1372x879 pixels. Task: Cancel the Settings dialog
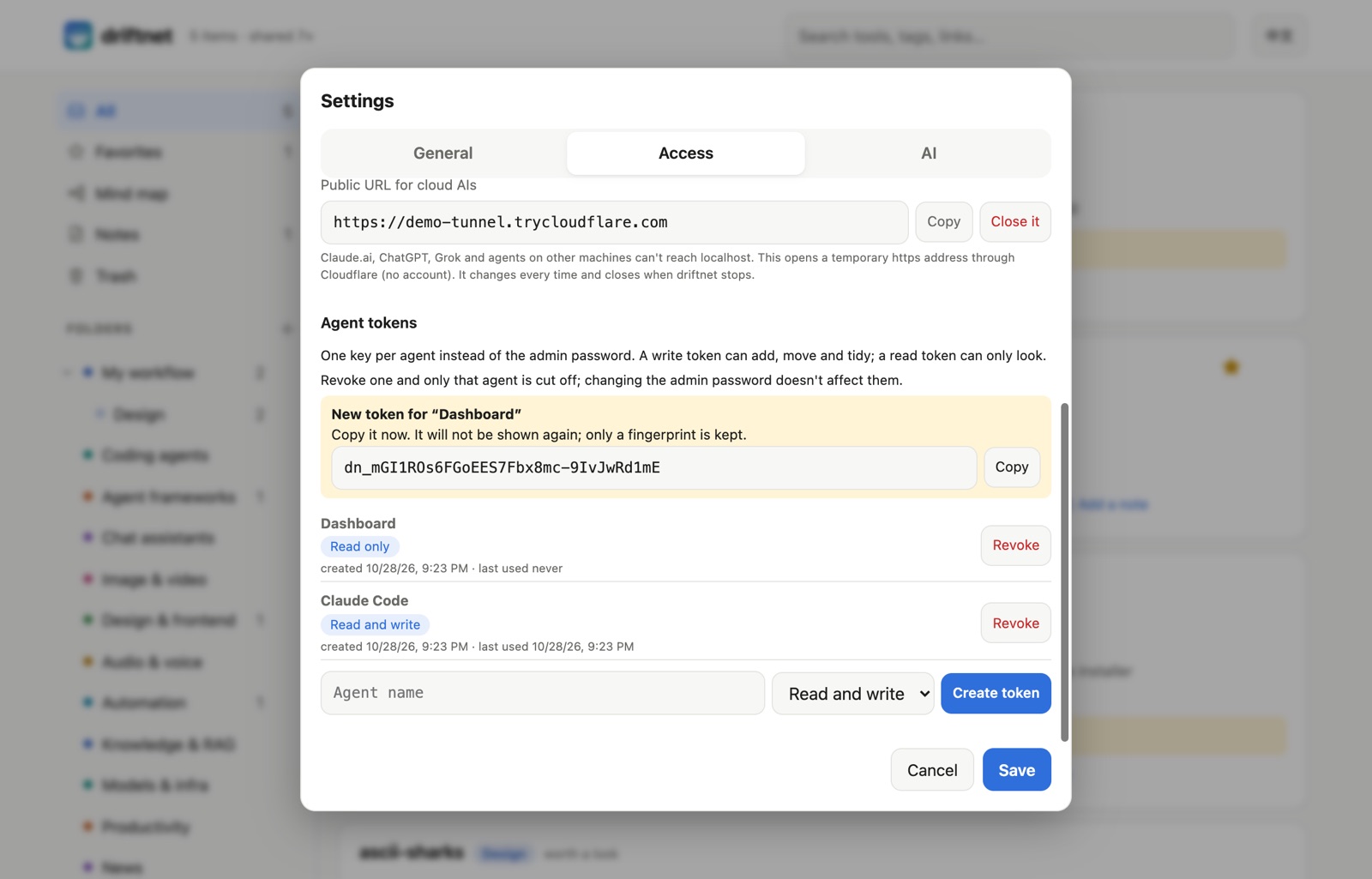(932, 770)
